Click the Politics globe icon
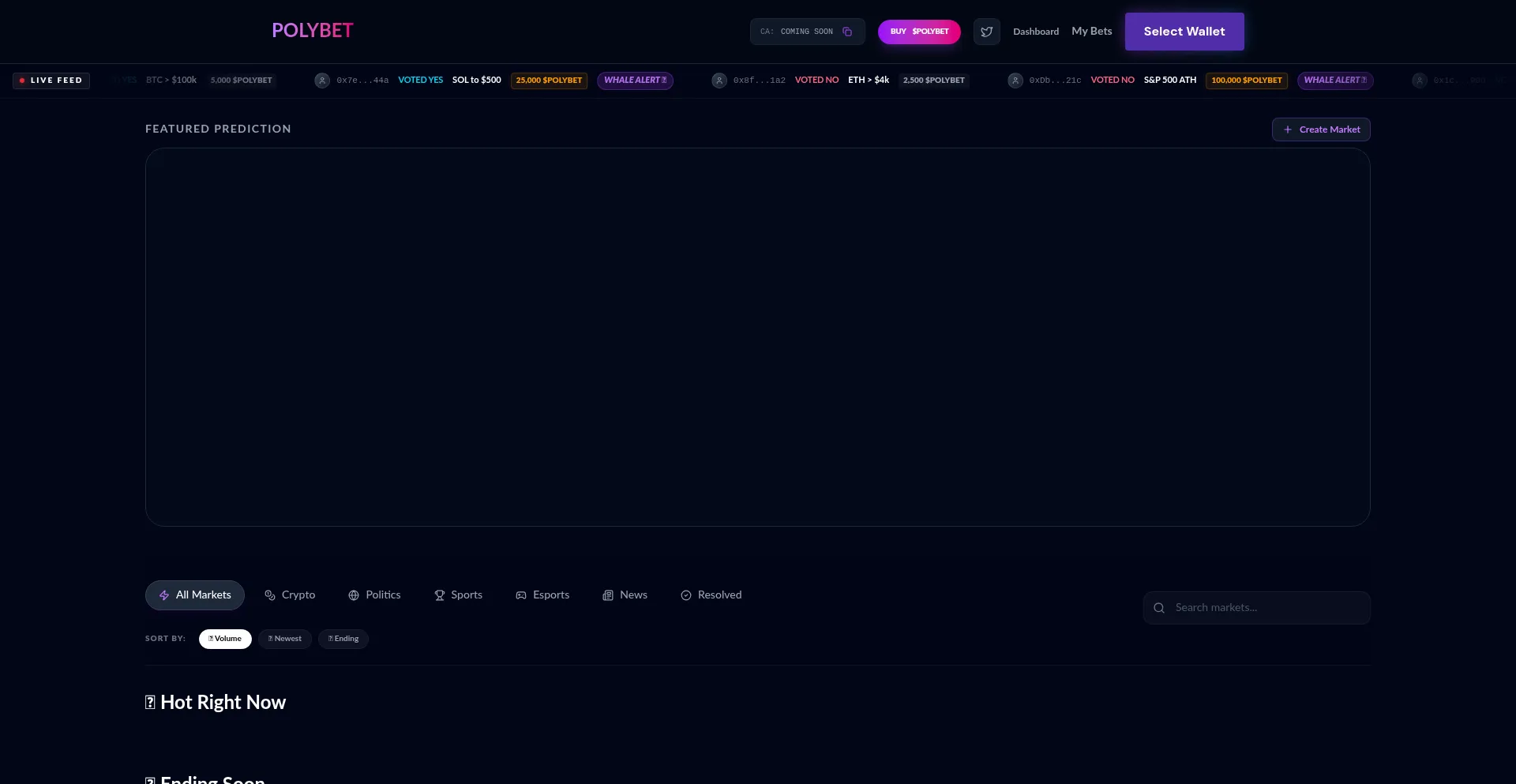The width and height of the screenshot is (1516, 784). click(x=353, y=595)
